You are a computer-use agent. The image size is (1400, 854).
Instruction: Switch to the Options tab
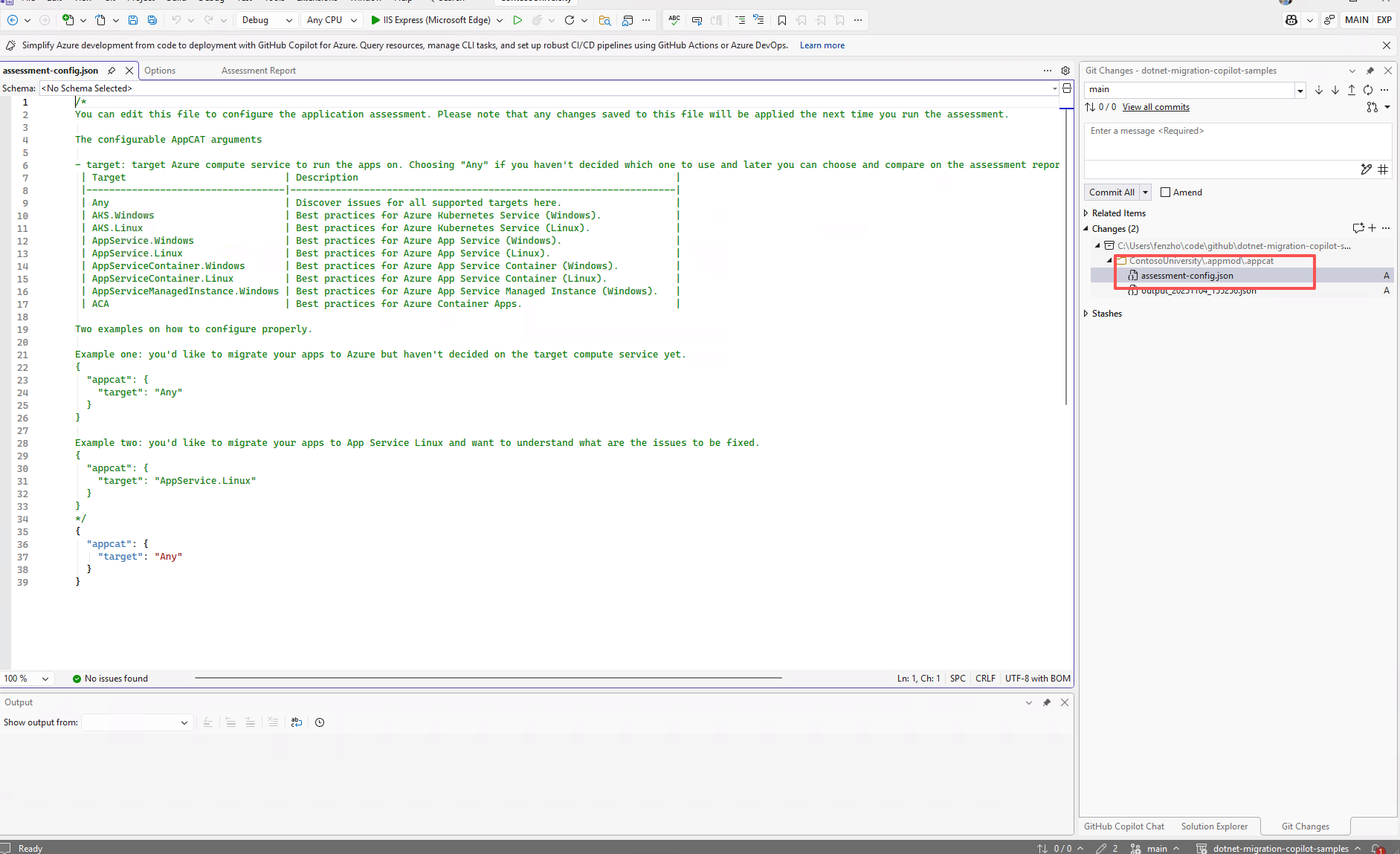(160, 71)
